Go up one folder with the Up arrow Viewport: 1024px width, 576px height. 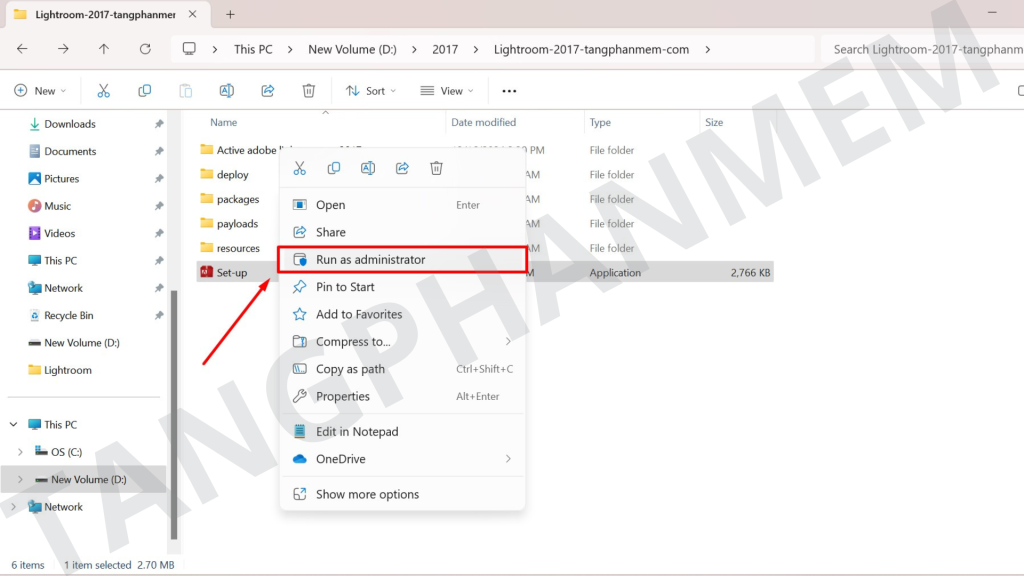click(x=104, y=49)
